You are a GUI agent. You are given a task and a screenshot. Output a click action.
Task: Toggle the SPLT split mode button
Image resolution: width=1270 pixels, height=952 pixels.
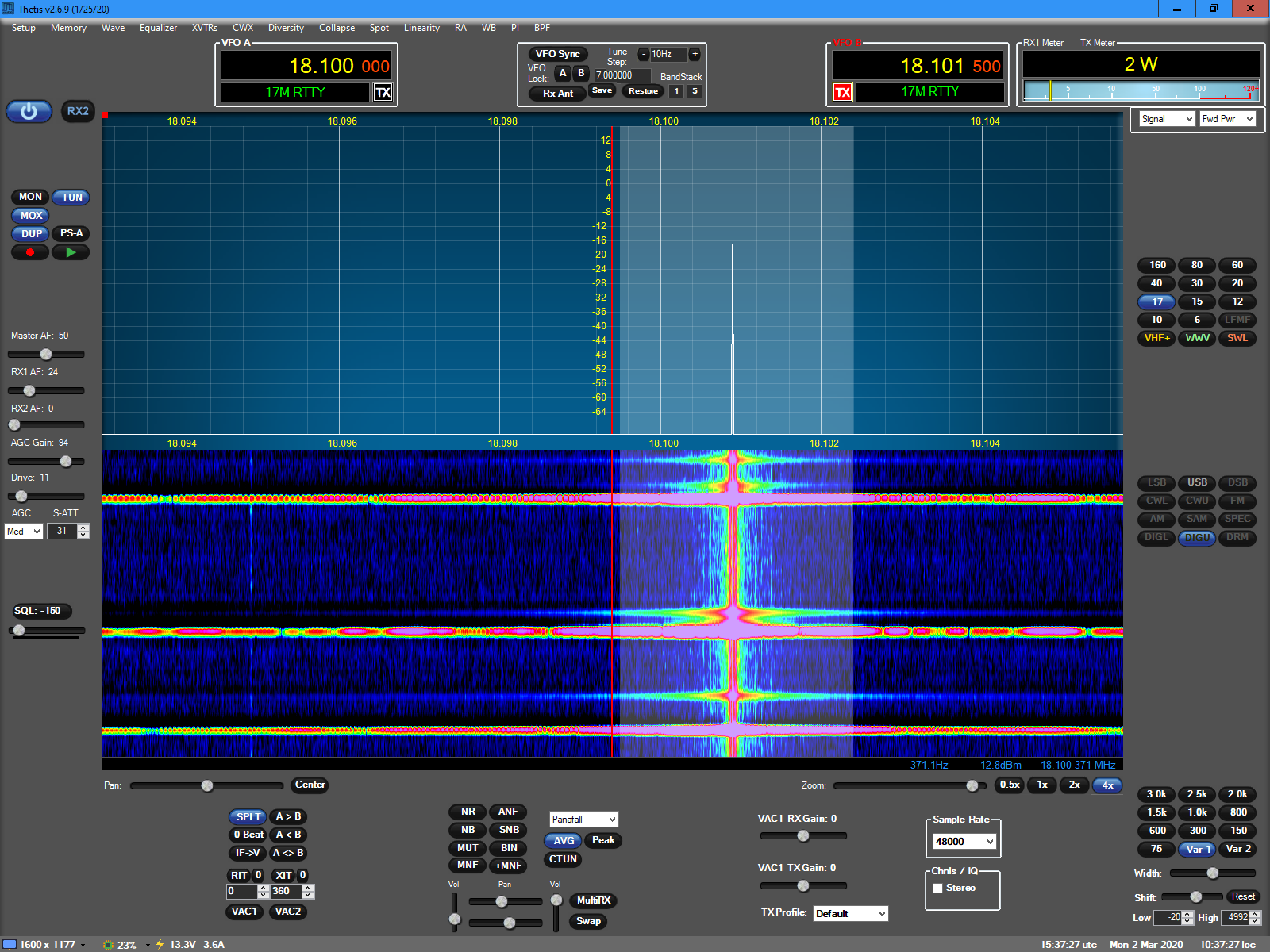[x=248, y=816]
